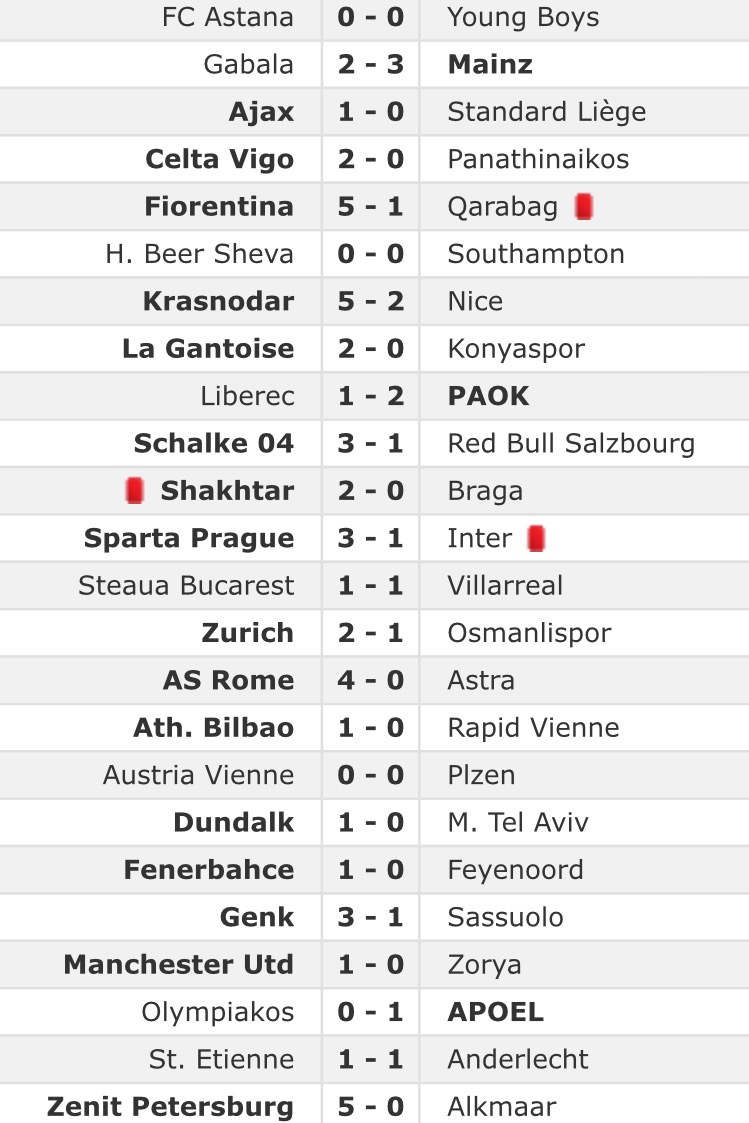Click on Ath. Bilbao
The height and width of the screenshot is (1123, 749).
tap(214, 728)
